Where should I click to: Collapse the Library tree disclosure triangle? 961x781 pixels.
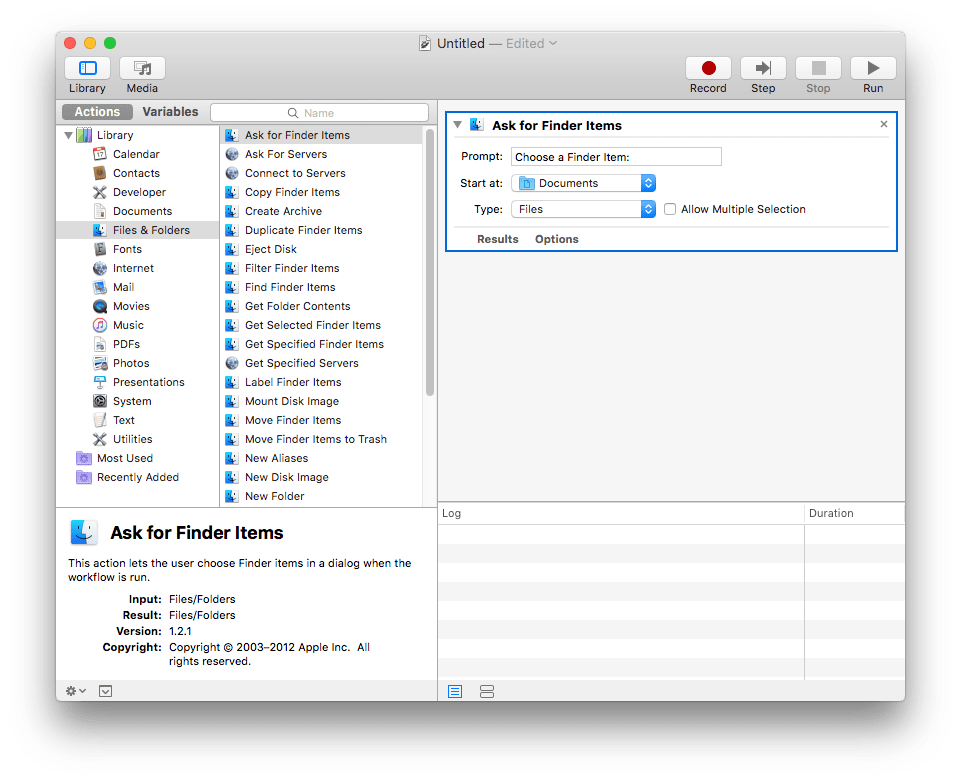[x=68, y=135]
